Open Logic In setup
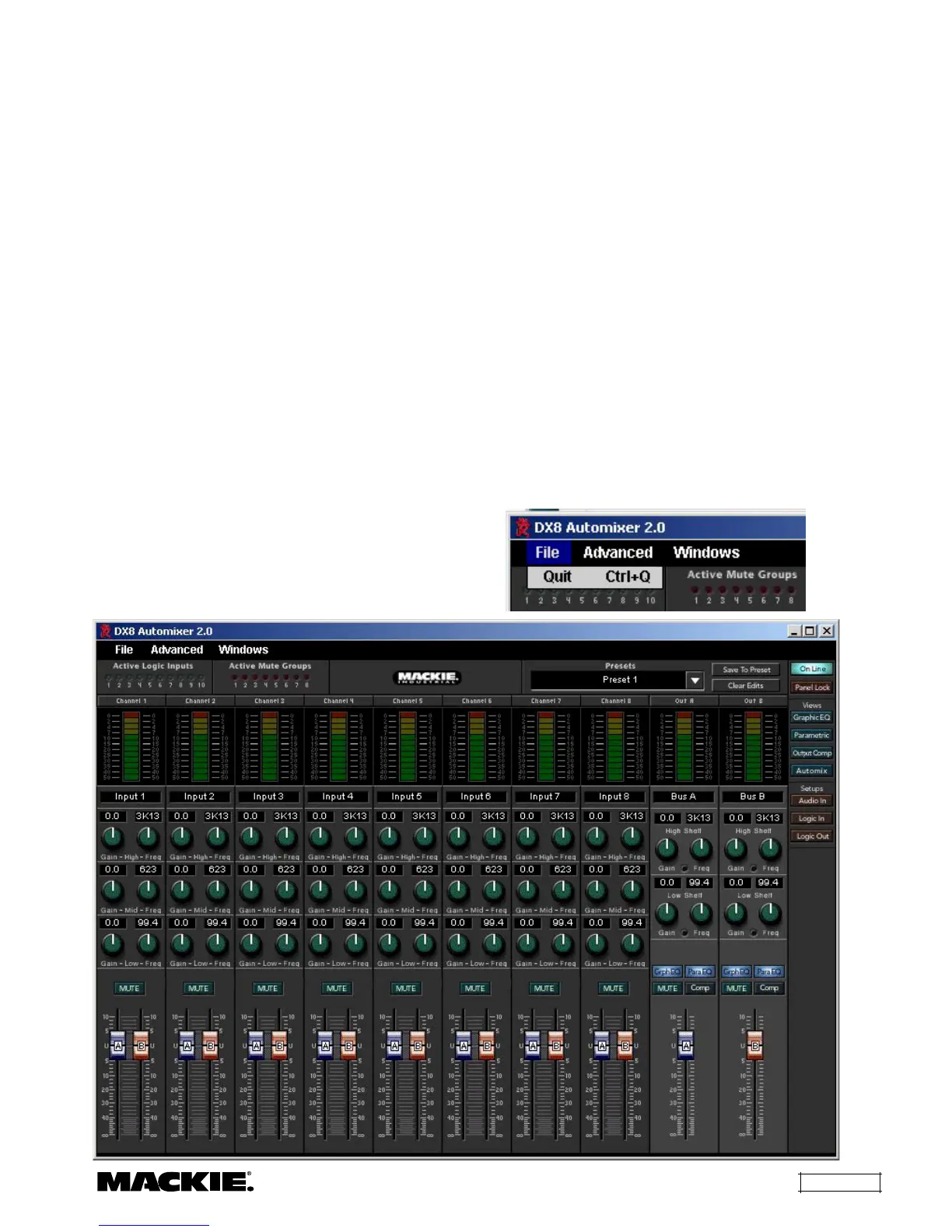The height and width of the screenshot is (1232, 952). tap(812, 818)
